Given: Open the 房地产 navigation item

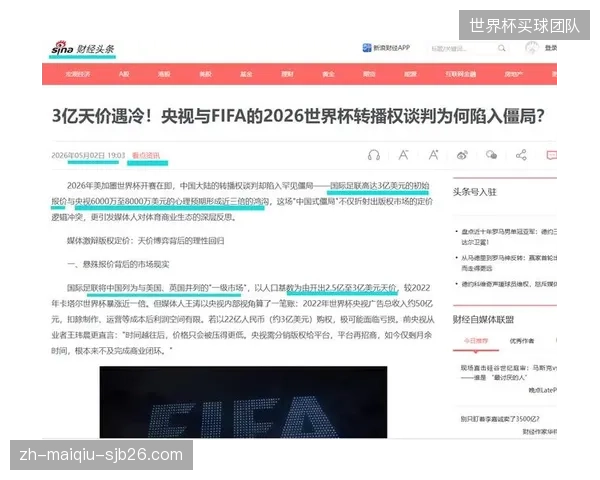Looking at the screenshot, I should pyautogui.click(x=514, y=74).
